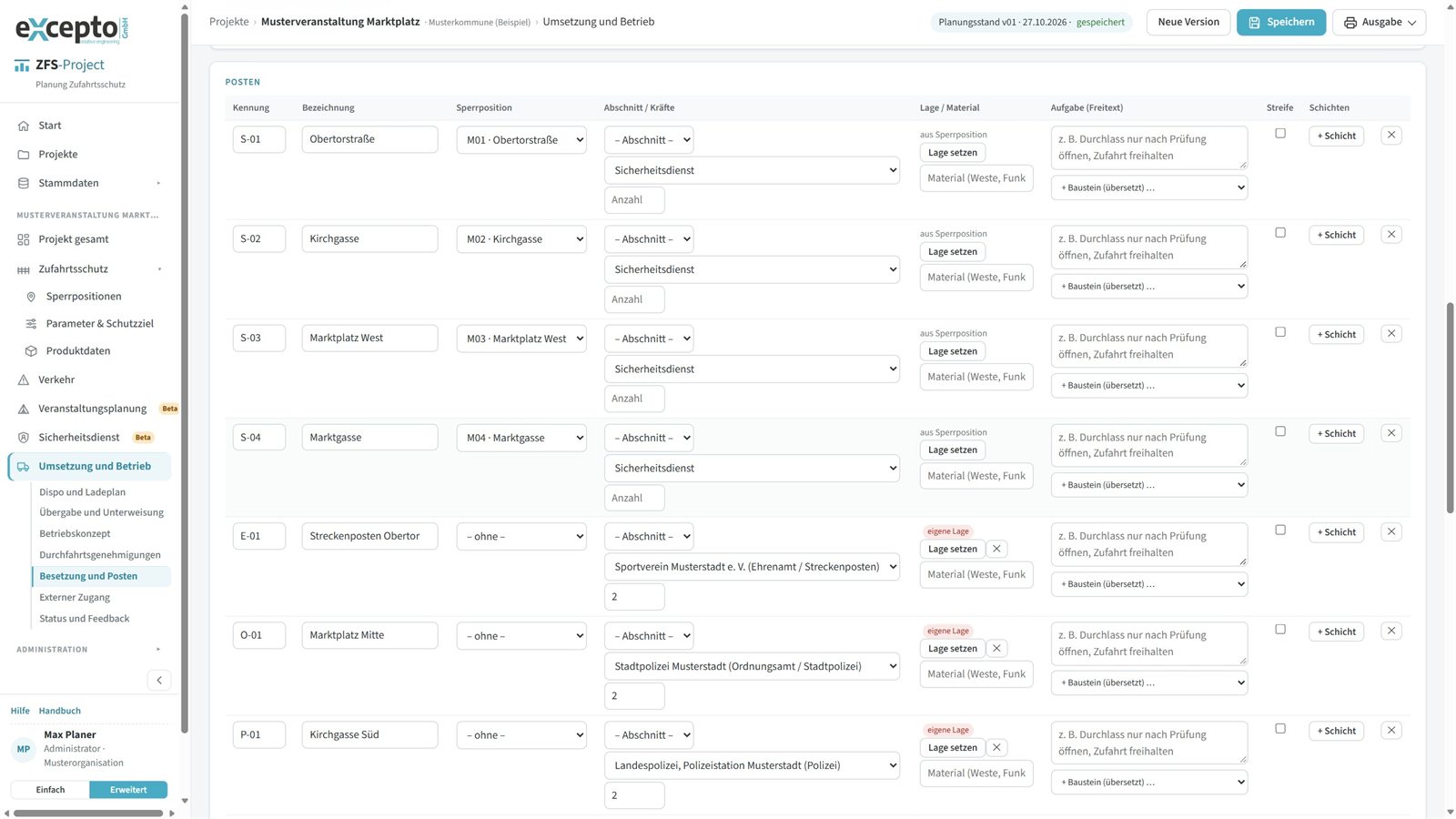Collapse sidebar with the chevron button

pos(159,680)
